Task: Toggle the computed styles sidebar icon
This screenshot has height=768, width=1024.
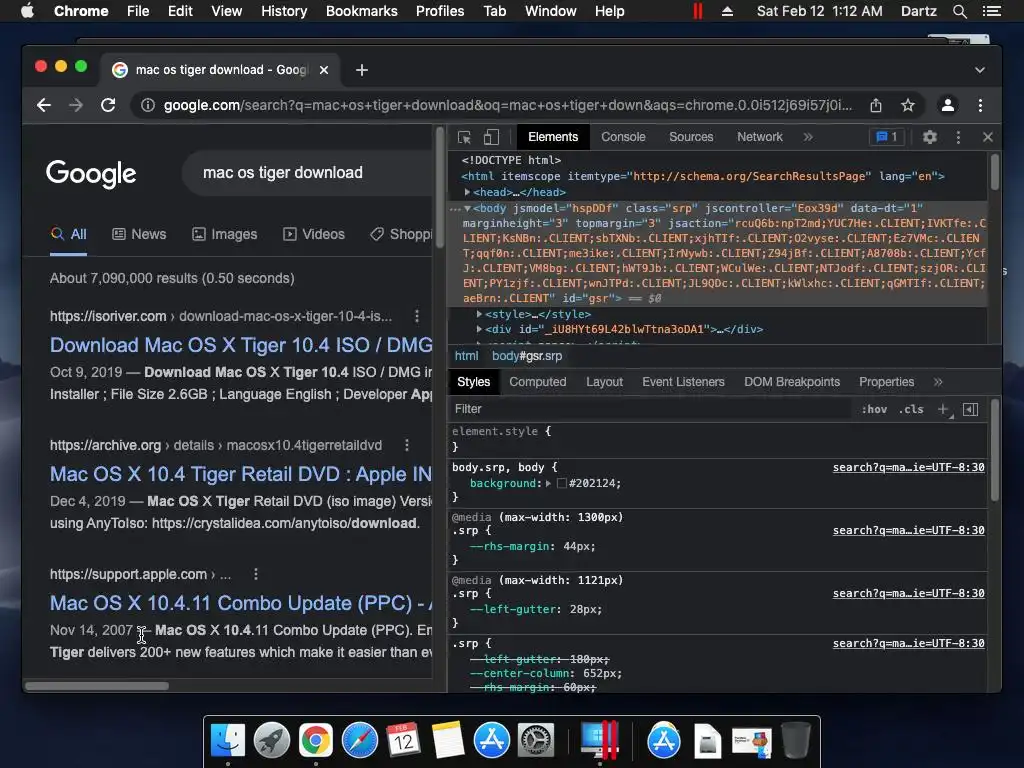Action: pos(970,409)
